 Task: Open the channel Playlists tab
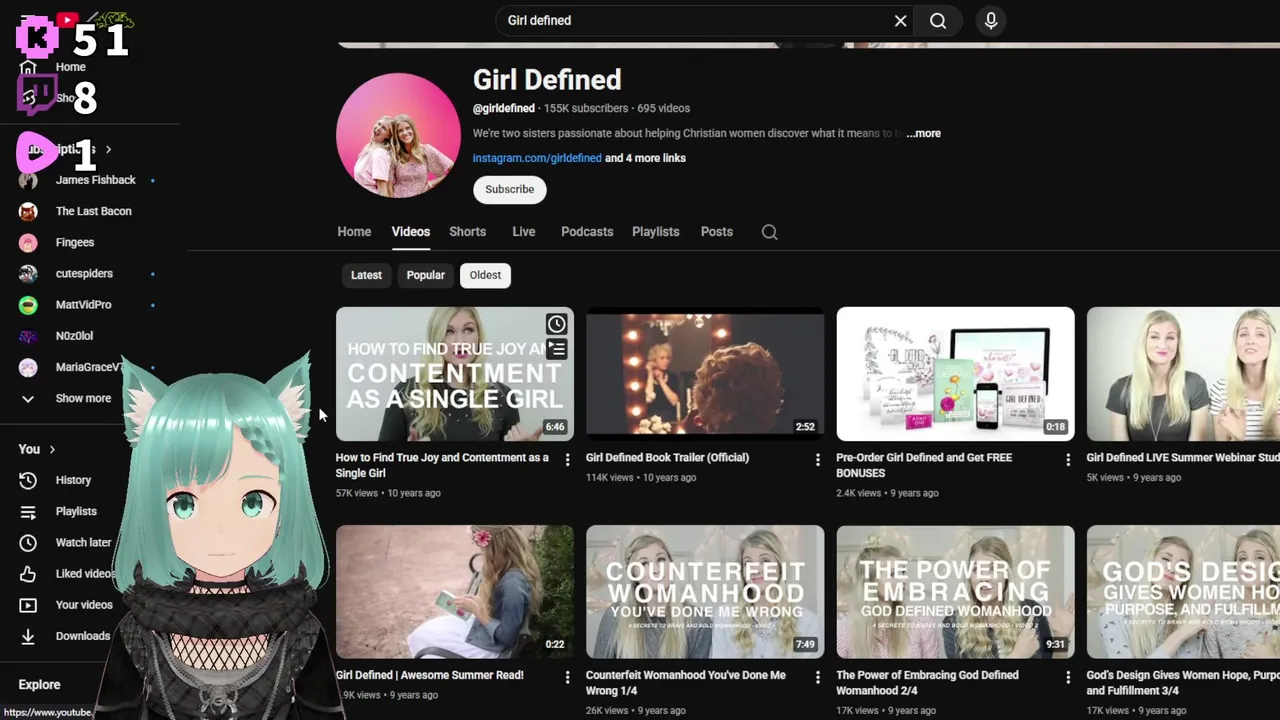[656, 232]
